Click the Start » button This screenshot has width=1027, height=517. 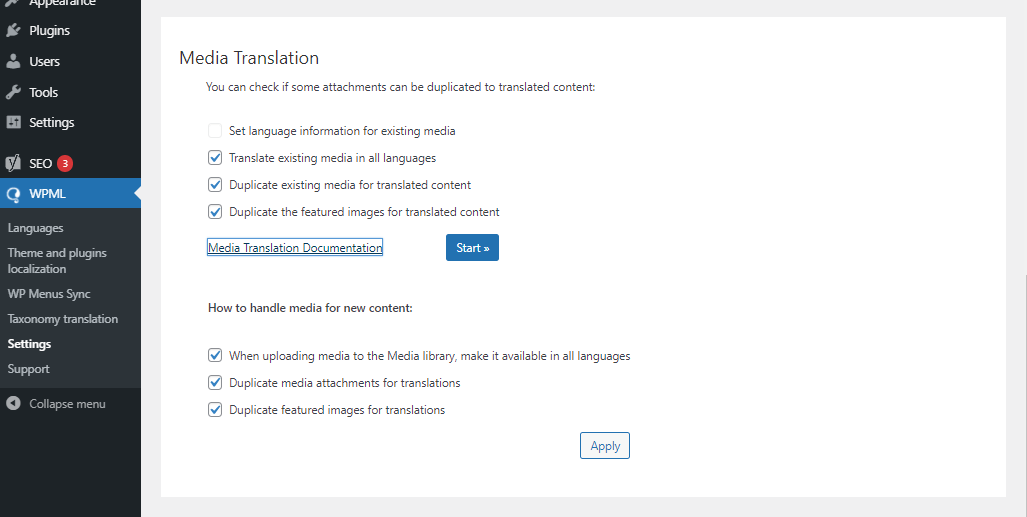tap(472, 248)
